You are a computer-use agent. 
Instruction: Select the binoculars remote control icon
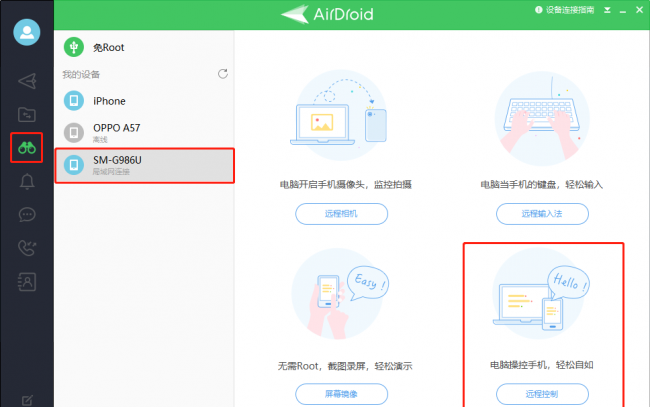(x=27, y=148)
